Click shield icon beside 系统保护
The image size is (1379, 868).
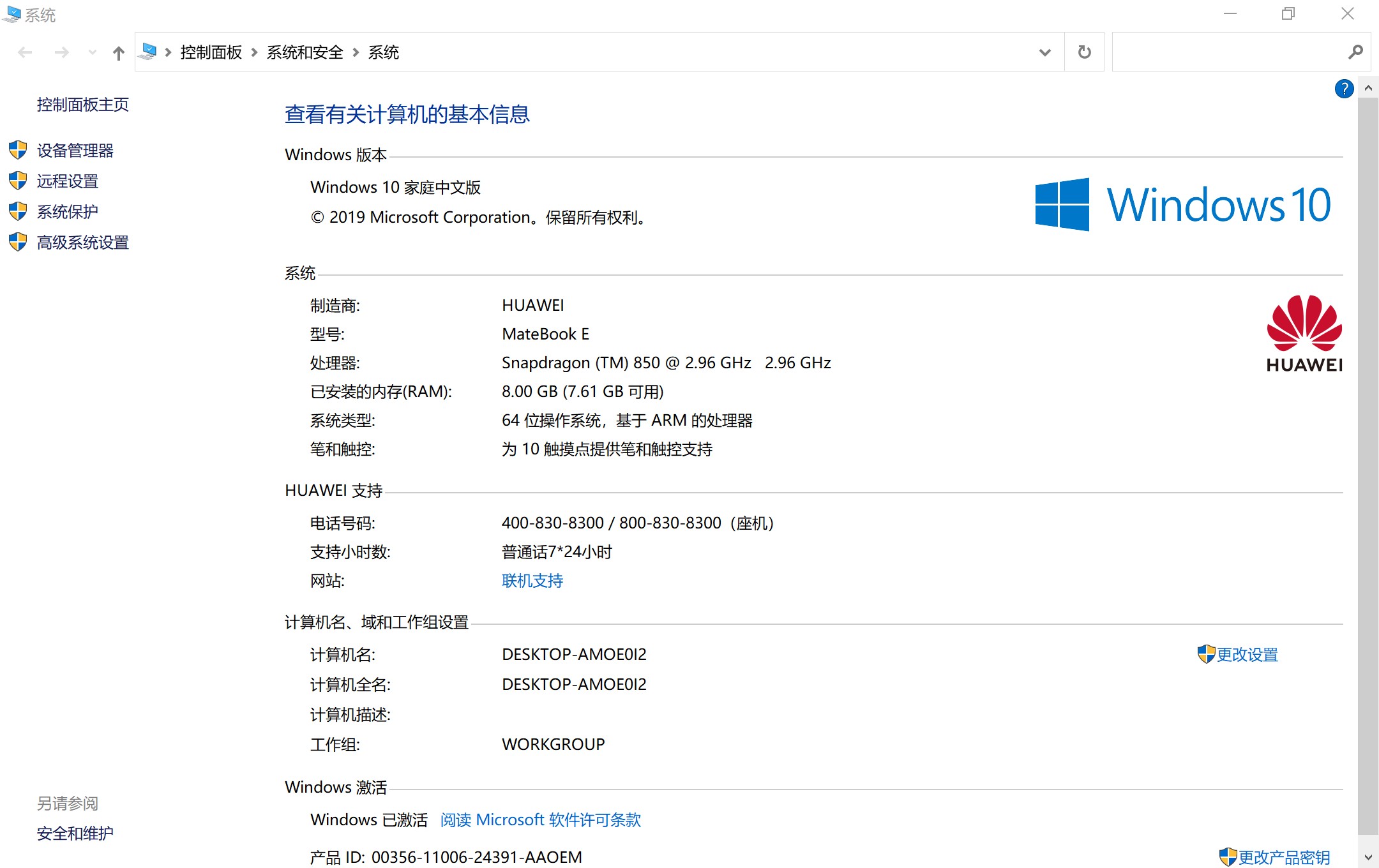click(x=18, y=211)
